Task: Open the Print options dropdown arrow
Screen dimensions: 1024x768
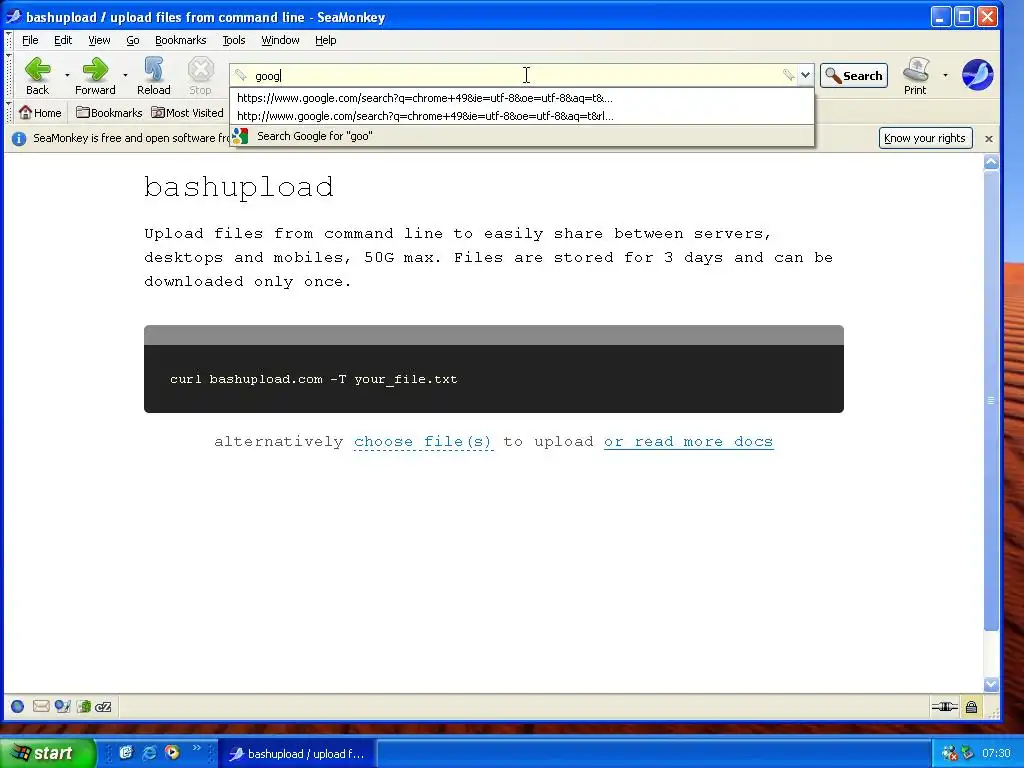Action: 945,76
